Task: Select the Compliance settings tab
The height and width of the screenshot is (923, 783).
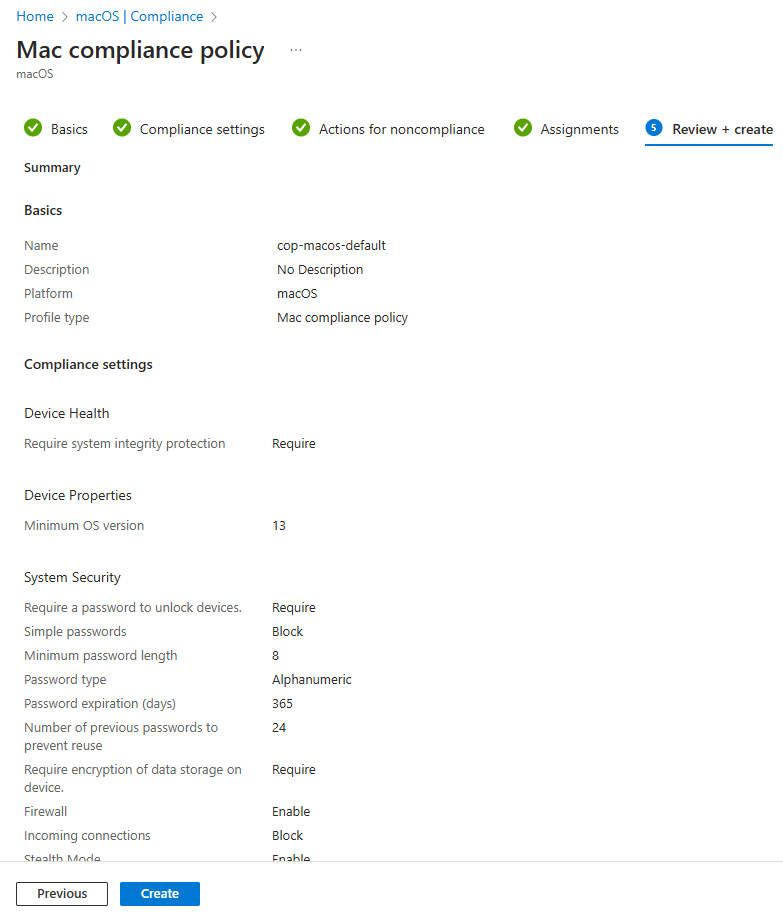Action: pos(201,128)
